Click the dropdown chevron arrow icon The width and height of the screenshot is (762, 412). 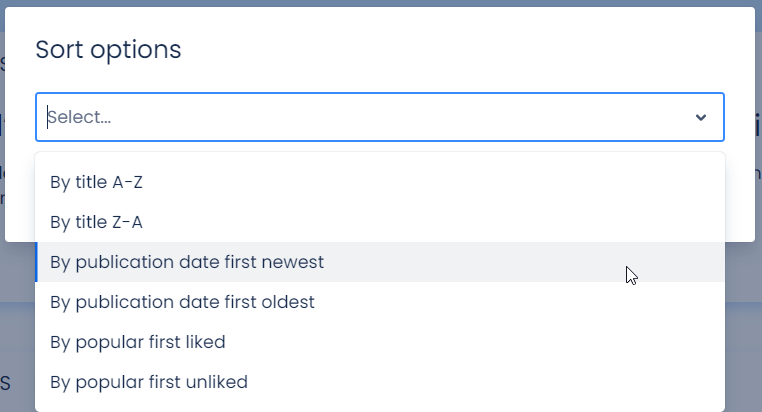click(701, 118)
